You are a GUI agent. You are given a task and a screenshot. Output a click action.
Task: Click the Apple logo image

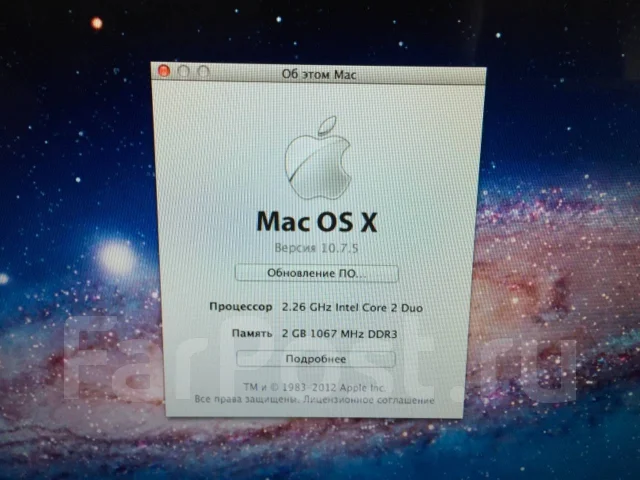318,158
